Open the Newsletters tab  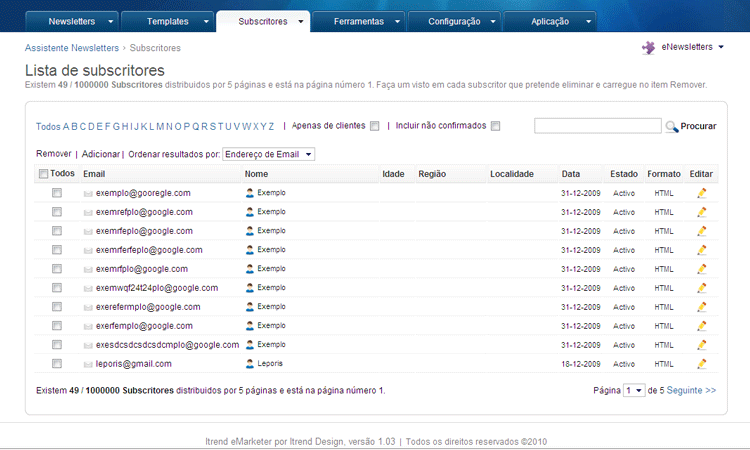[72, 22]
